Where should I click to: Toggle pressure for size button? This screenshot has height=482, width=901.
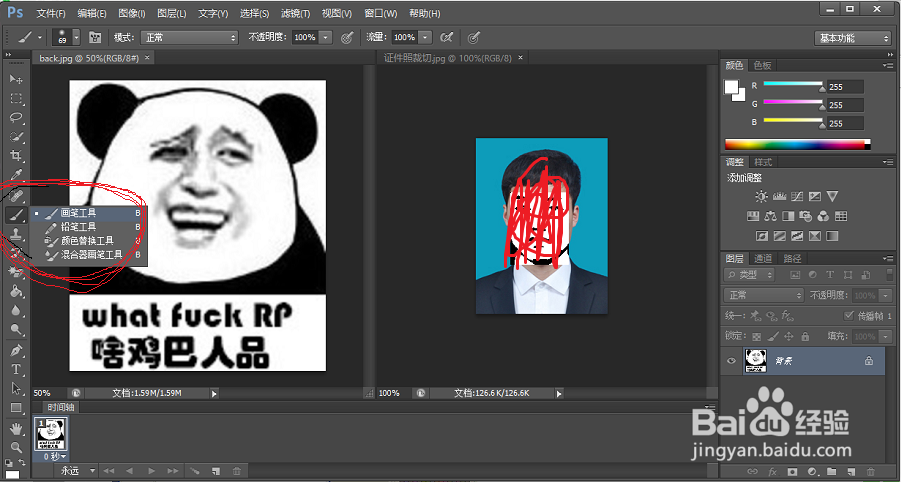click(473, 38)
